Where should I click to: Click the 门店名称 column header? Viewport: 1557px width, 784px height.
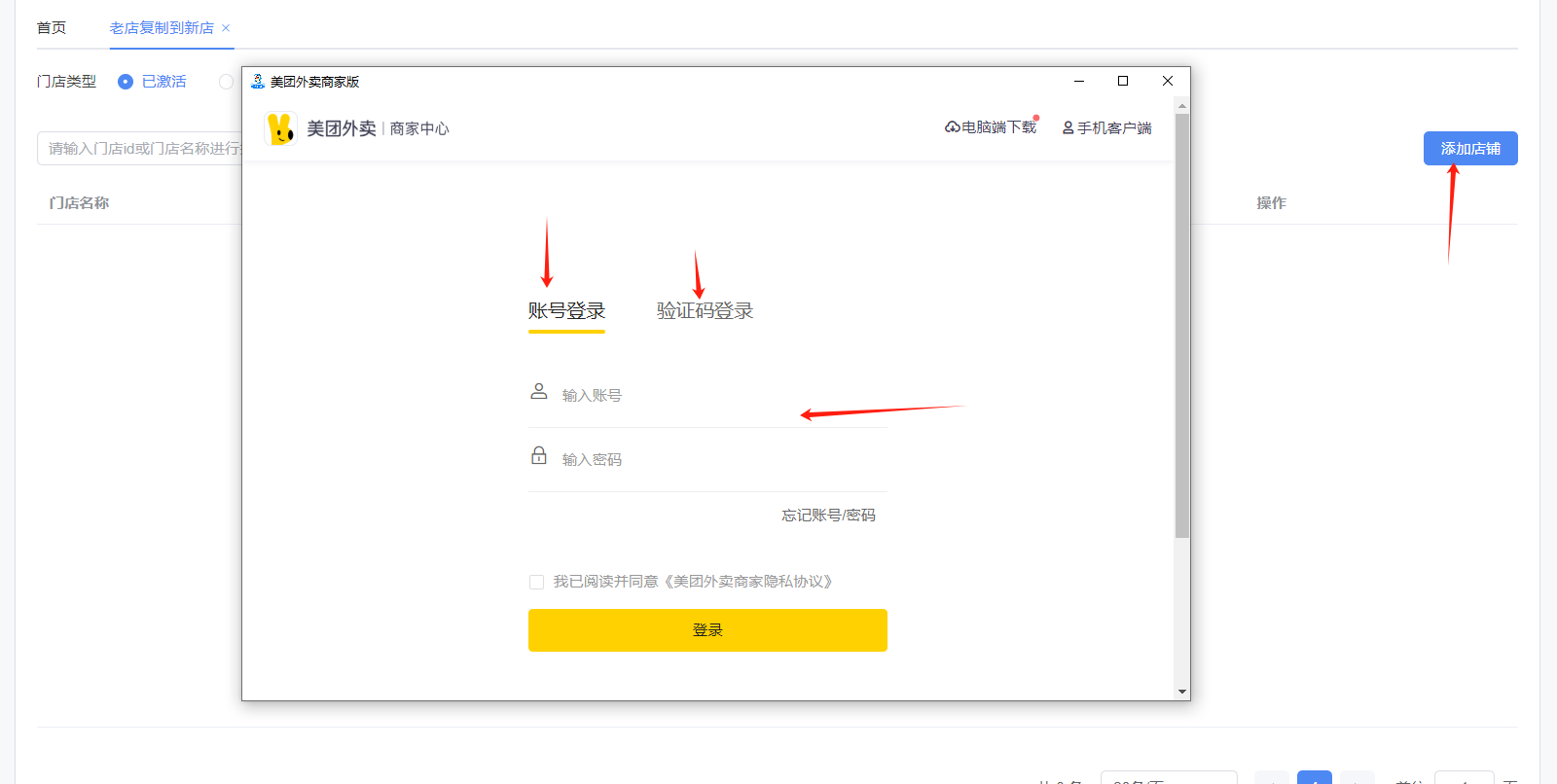79,203
